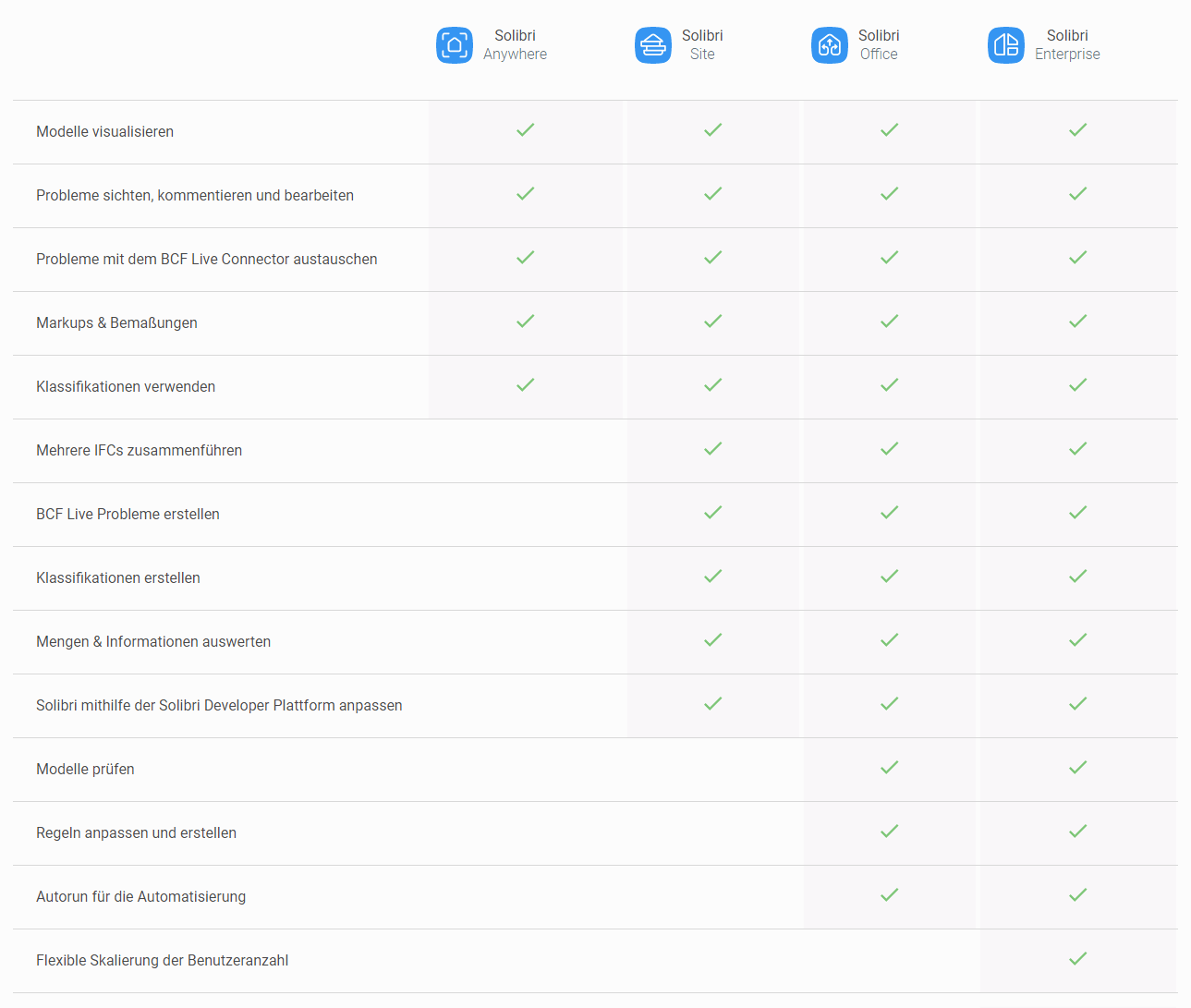
Task: Select 'Probleme sichten, kommentieren und bearbeiten' label
Action: pyautogui.click(x=195, y=196)
